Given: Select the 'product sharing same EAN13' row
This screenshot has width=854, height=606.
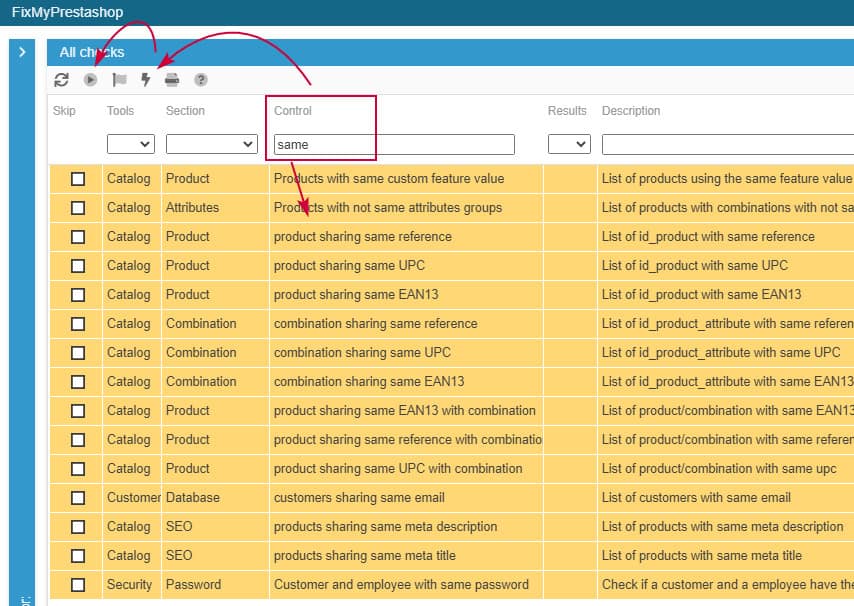Looking at the screenshot, I should click(x=356, y=295).
